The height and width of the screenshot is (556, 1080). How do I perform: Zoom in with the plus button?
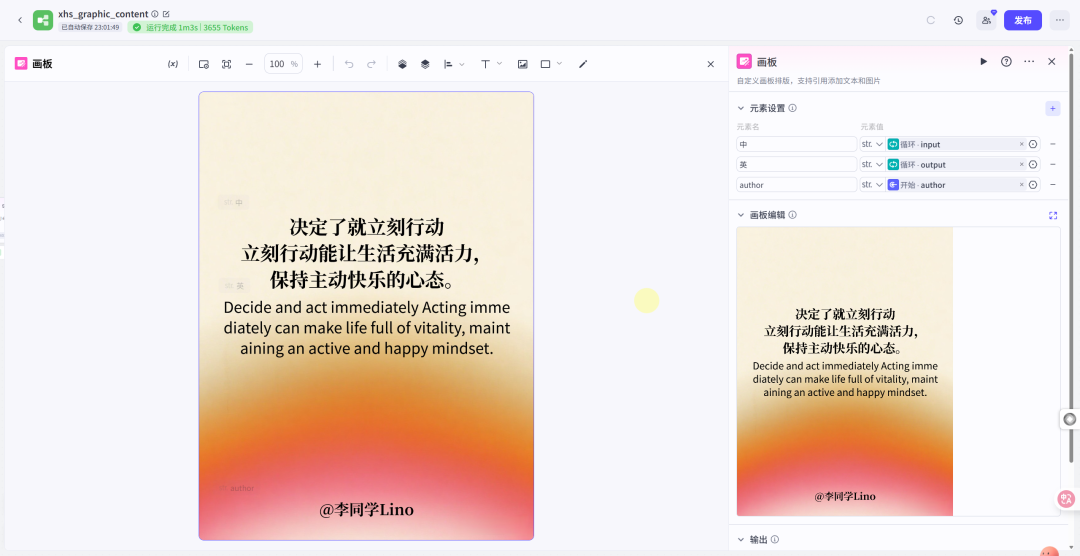(x=318, y=64)
